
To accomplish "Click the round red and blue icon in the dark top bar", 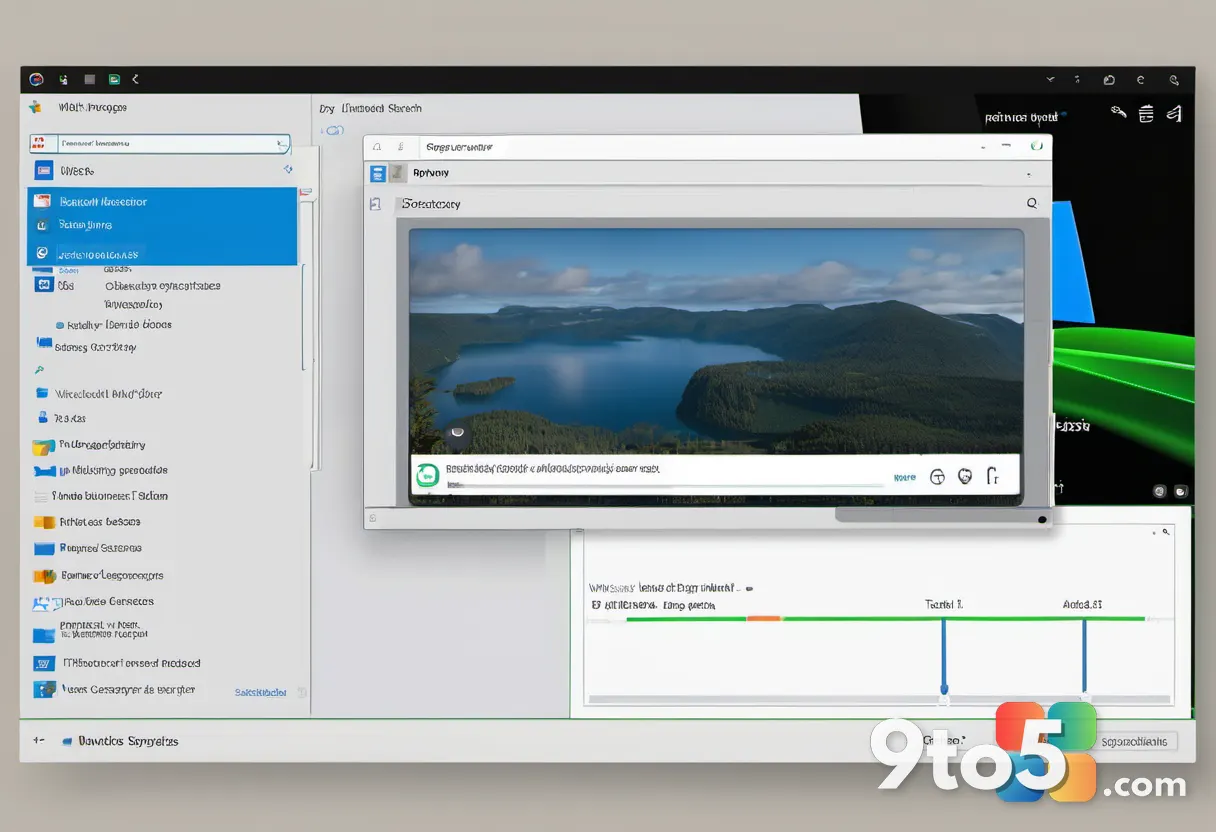I will (x=37, y=79).
